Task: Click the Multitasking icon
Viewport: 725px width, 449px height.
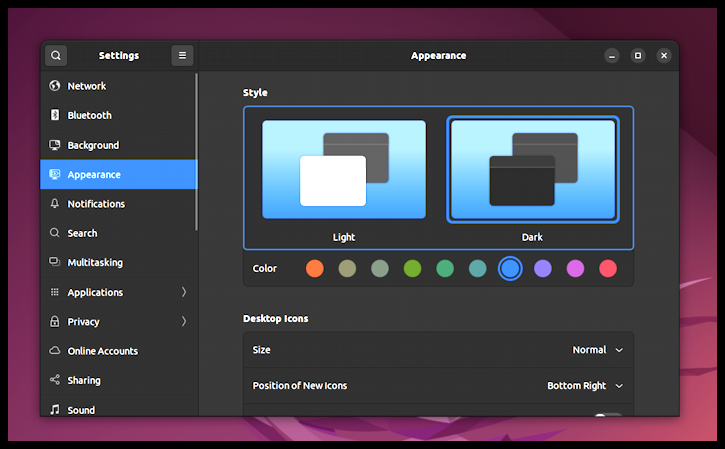Action: [55, 262]
